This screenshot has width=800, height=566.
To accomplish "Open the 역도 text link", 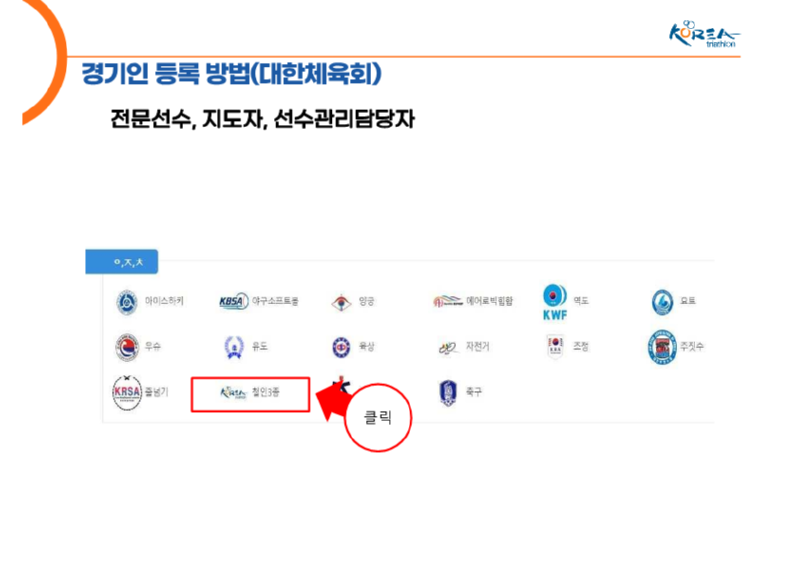I will 581,301.
